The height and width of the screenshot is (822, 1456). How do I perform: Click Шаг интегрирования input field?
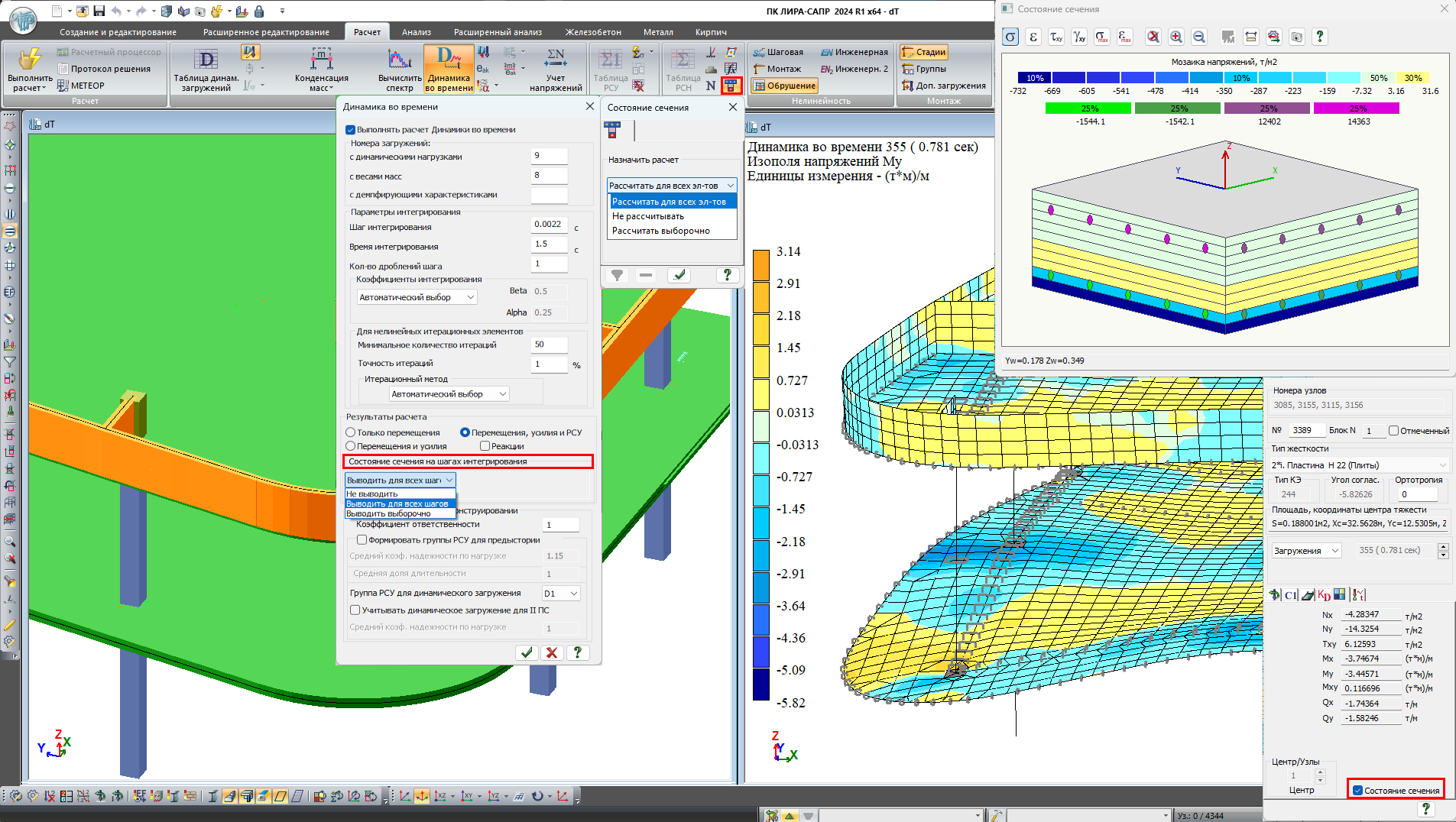[x=549, y=225]
